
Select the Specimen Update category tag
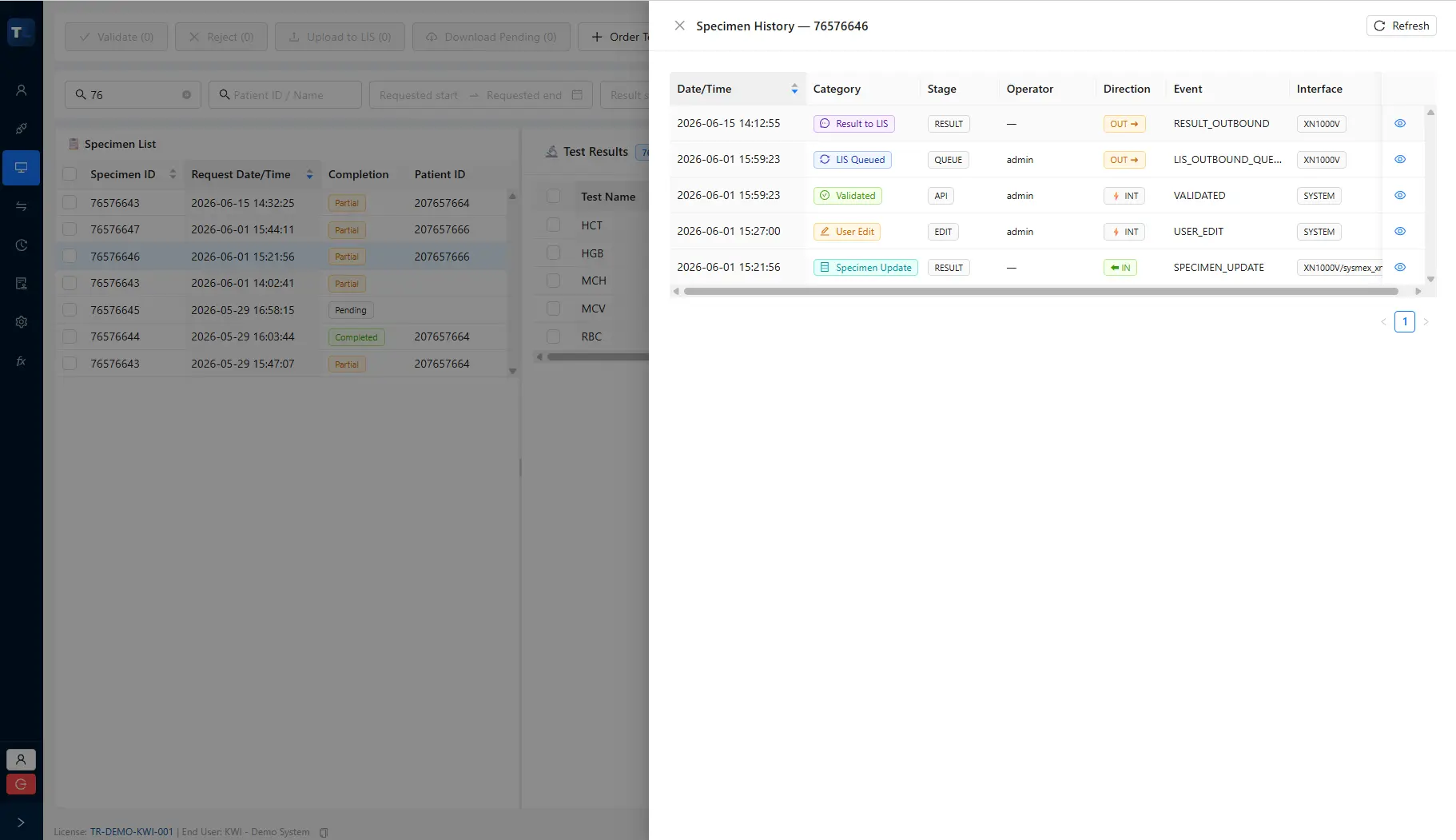pyautogui.click(x=865, y=268)
